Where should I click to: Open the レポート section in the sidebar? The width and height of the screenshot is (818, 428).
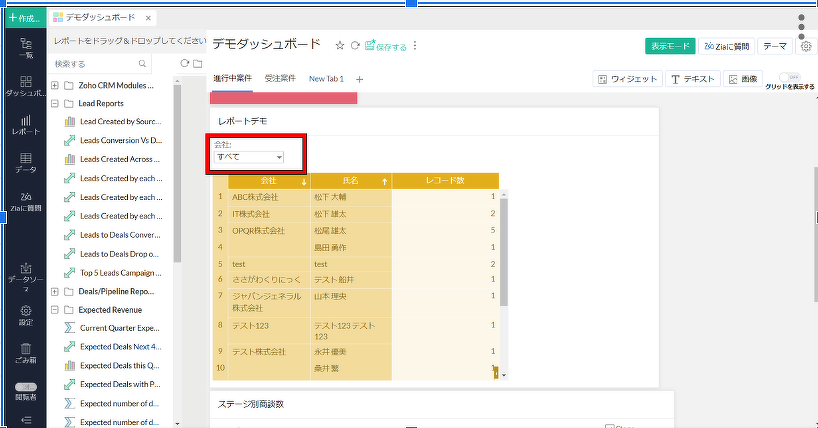click(25, 124)
